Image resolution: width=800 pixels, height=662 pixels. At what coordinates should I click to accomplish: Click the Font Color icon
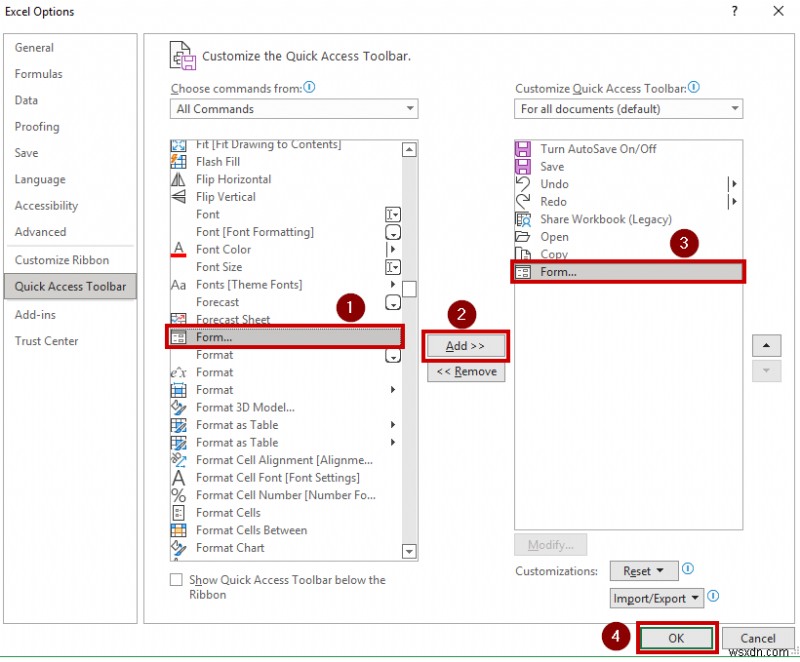click(181, 249)
